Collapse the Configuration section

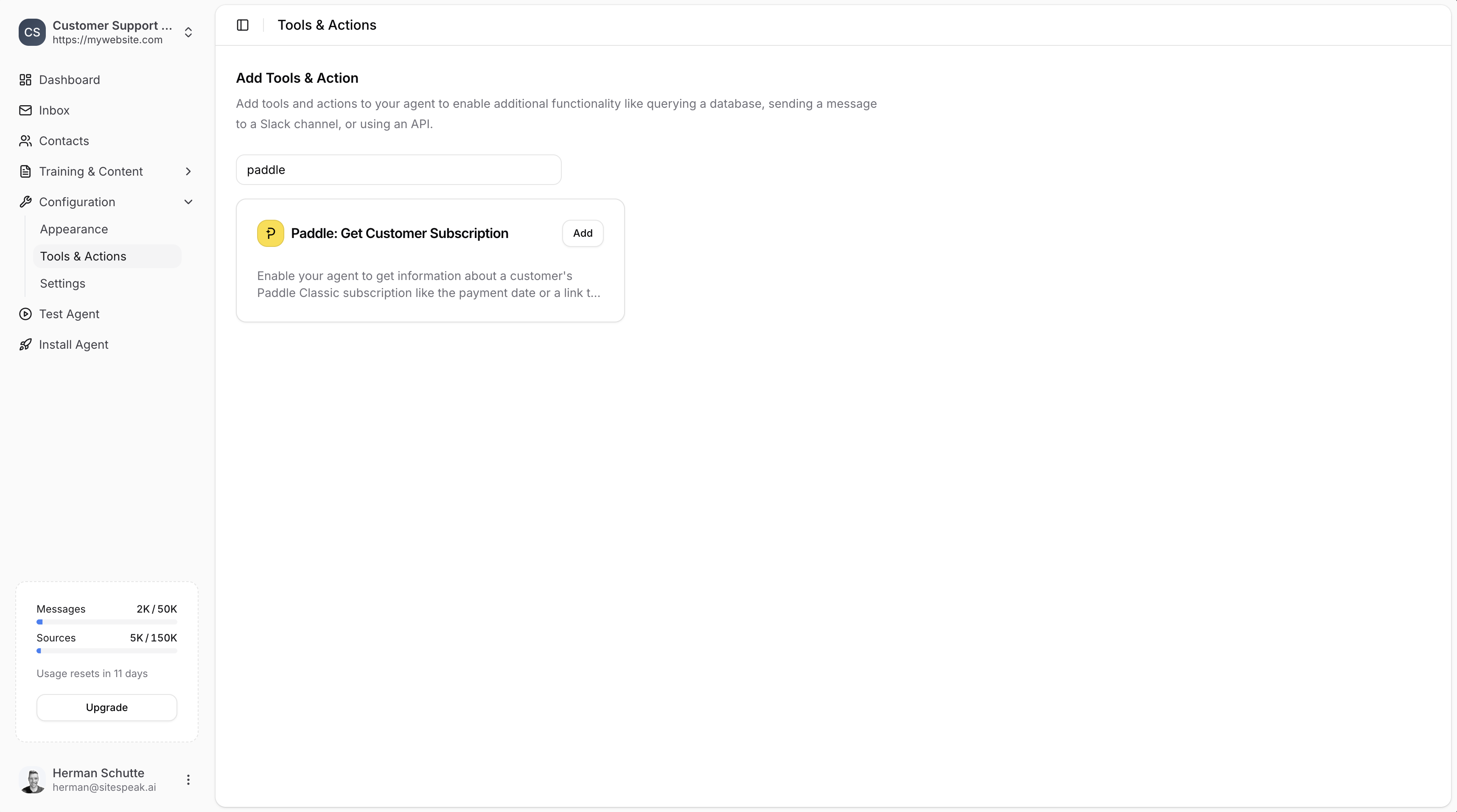(x=188, y=202)
